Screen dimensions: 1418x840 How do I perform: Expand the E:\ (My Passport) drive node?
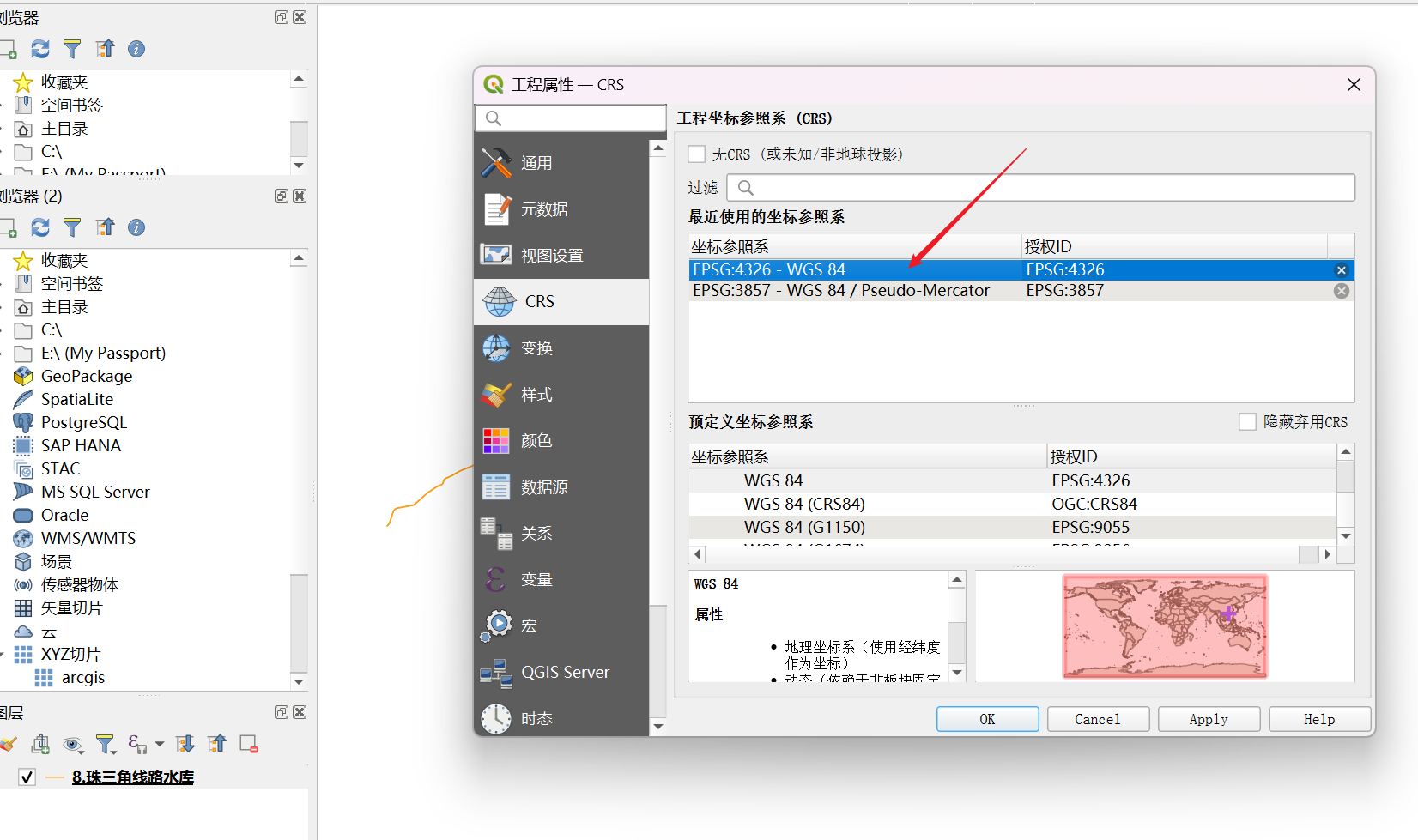click(x=3, y=354)
